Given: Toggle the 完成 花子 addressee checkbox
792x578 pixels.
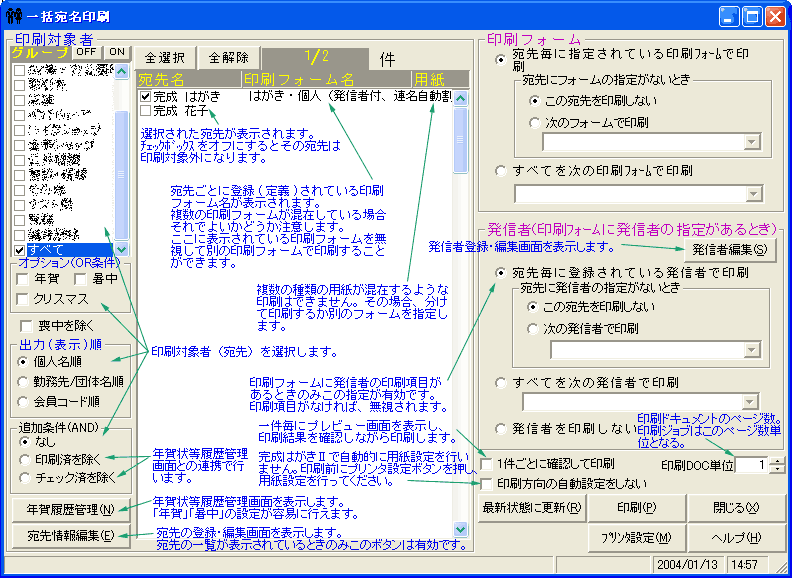Looking at the screenshot, I should [146, 111].
